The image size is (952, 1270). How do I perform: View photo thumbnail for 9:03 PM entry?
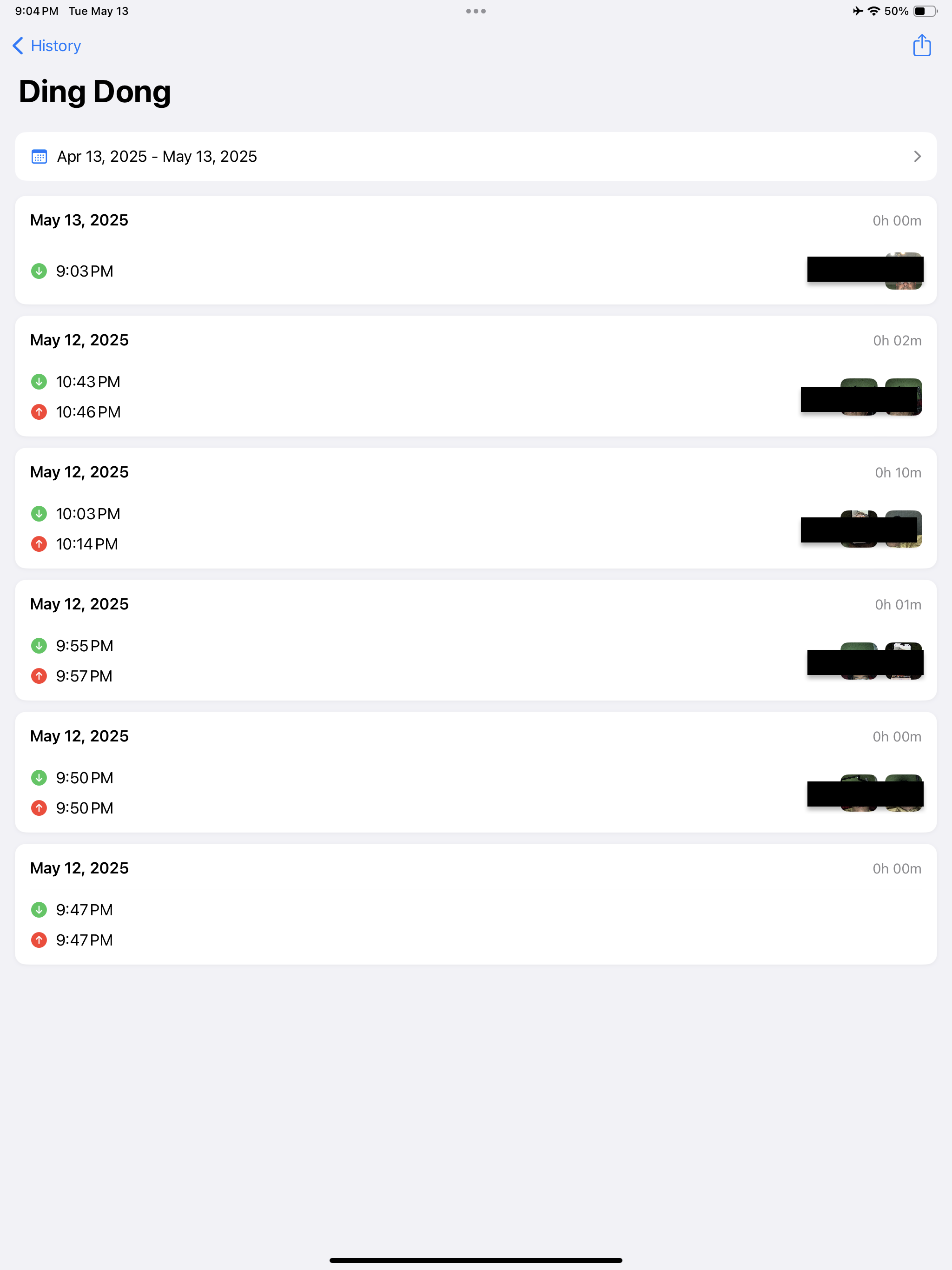[x=904, y=271]
